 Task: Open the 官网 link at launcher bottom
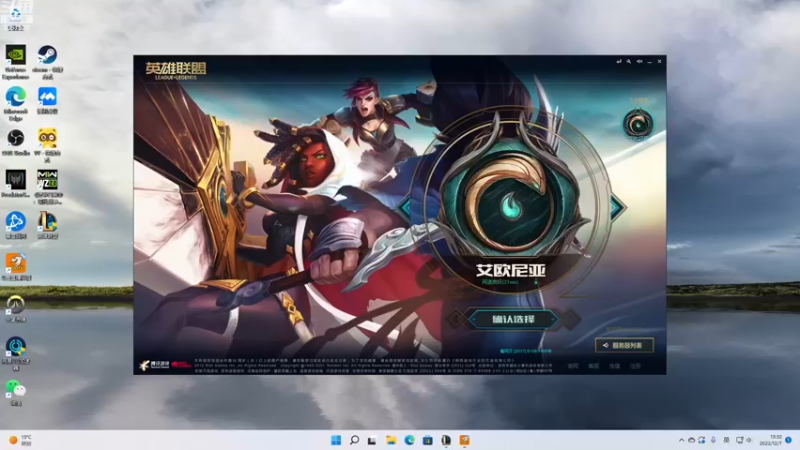click(573, 366)
